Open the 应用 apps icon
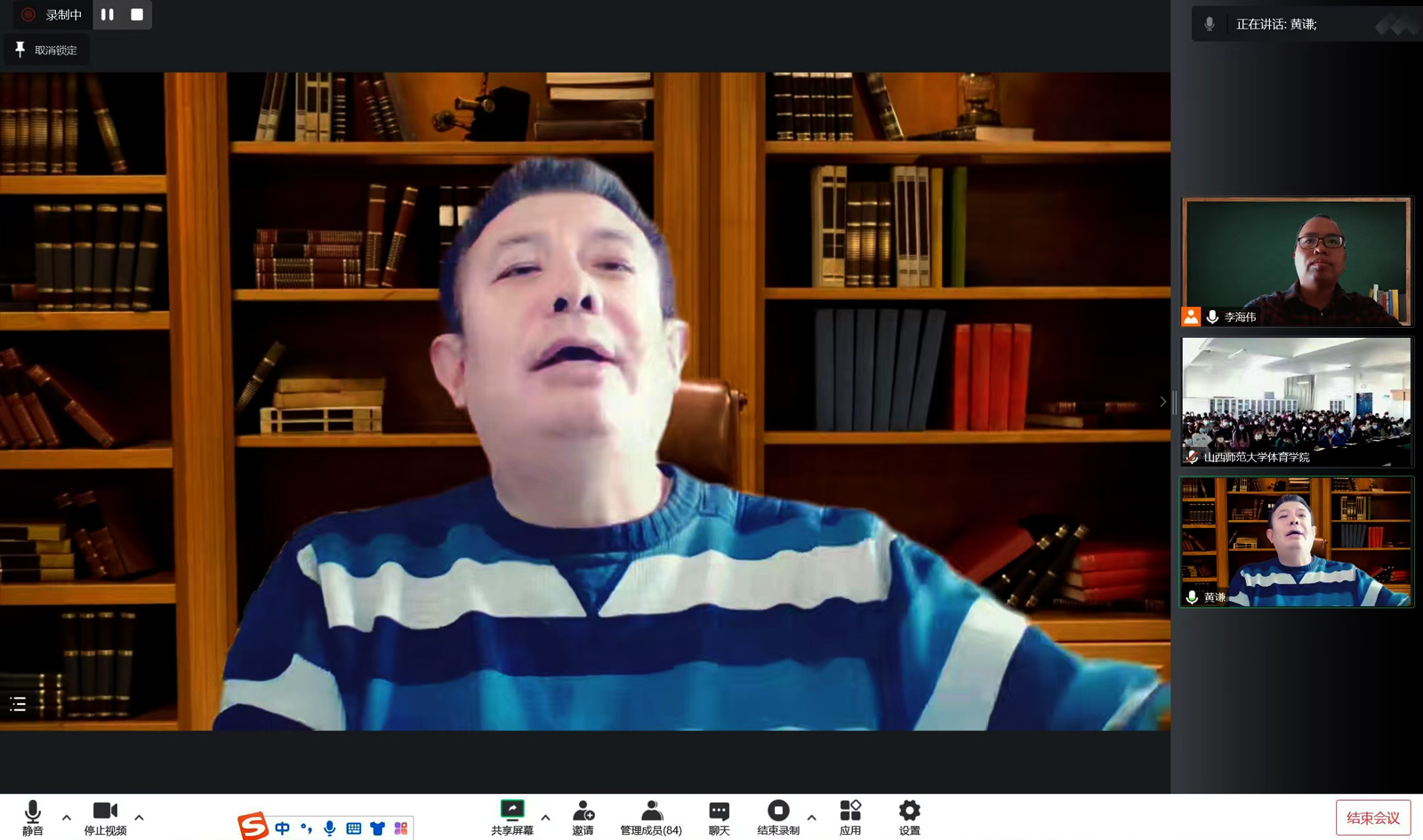The width and height of the screenshot is (1423, 840). click(x=849, y=817)
